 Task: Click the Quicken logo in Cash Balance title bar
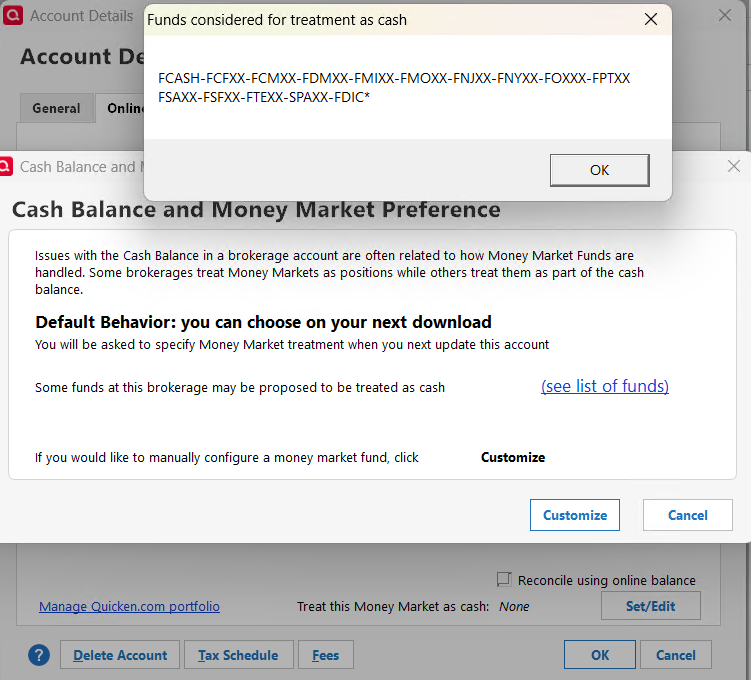pos(5,166)
